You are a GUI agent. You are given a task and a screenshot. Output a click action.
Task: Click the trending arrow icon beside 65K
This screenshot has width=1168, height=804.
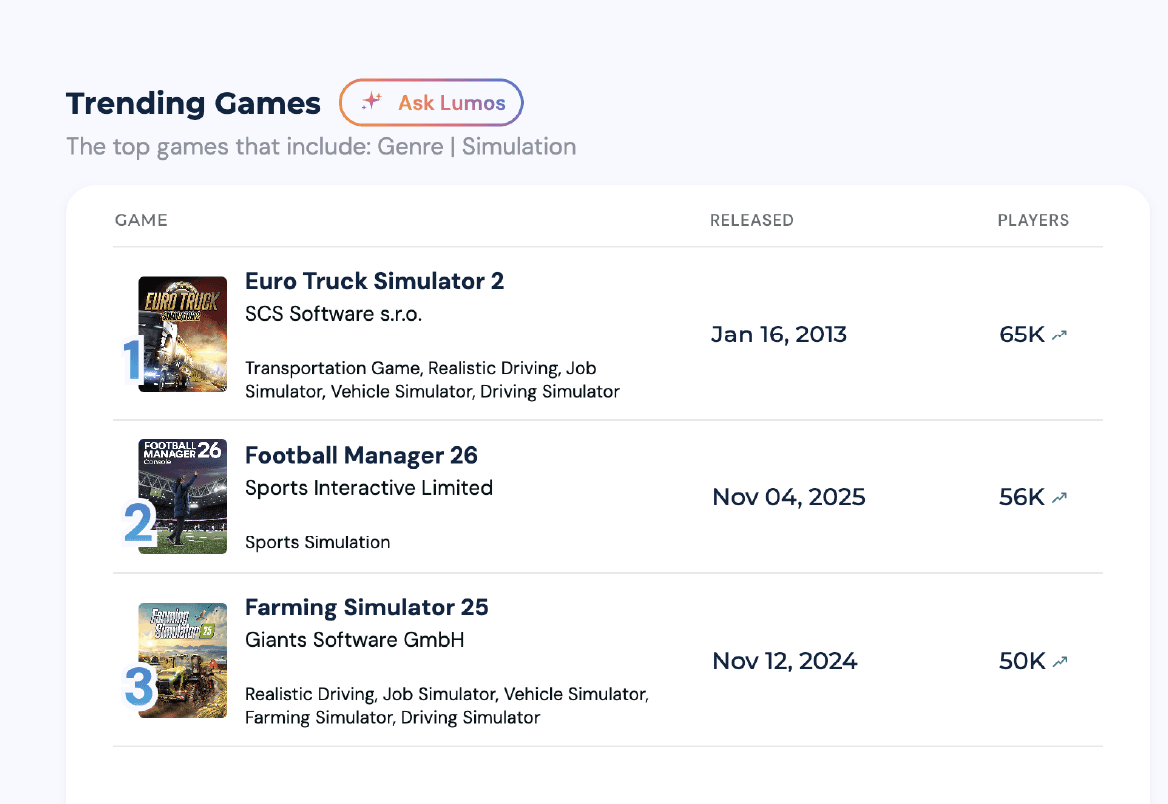(x=1059, y=335)
